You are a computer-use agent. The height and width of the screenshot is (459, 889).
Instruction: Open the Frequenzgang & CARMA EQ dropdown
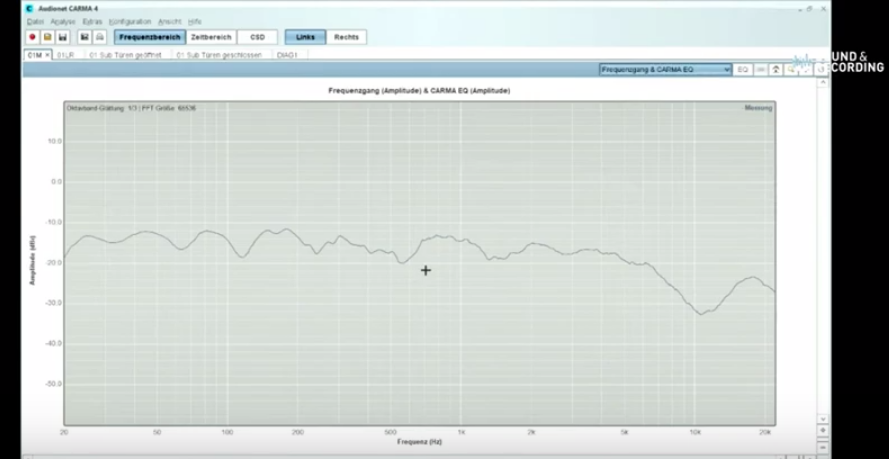click(665, 69)
